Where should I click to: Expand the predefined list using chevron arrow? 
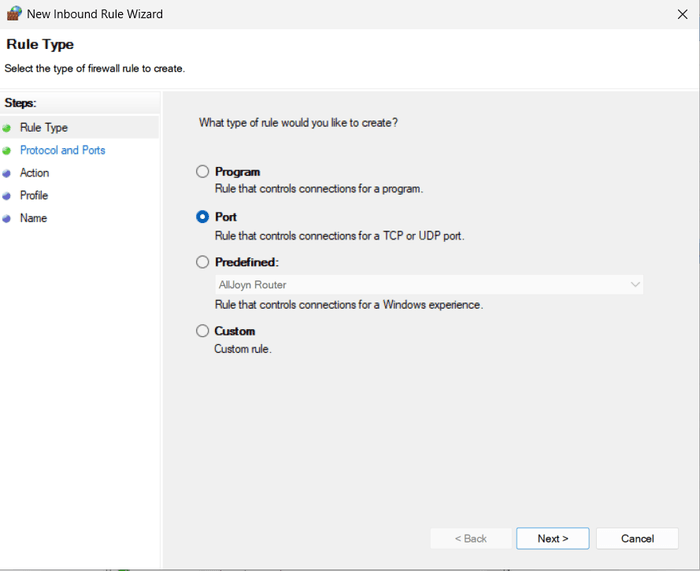coord(635,285)
